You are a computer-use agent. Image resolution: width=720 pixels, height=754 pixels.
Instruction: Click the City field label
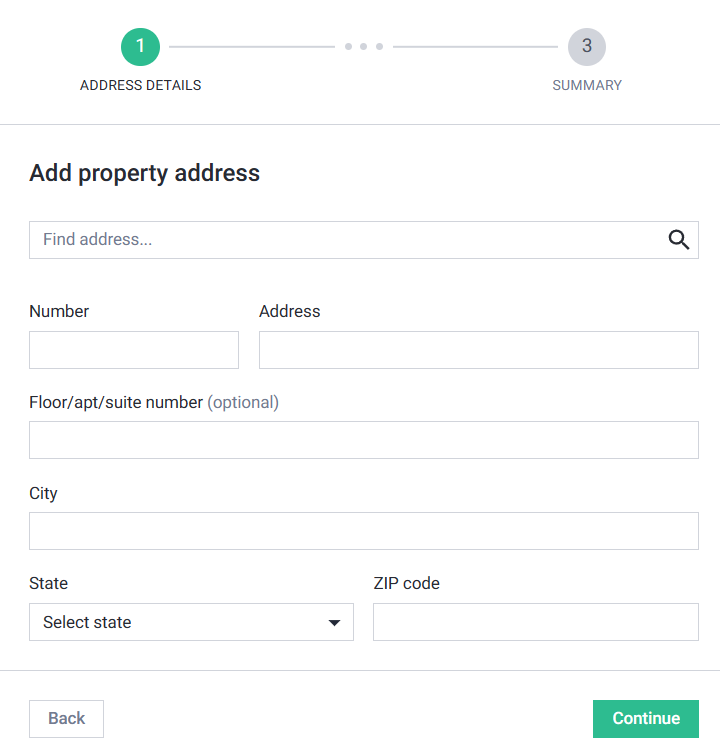[x=44, y=494]
